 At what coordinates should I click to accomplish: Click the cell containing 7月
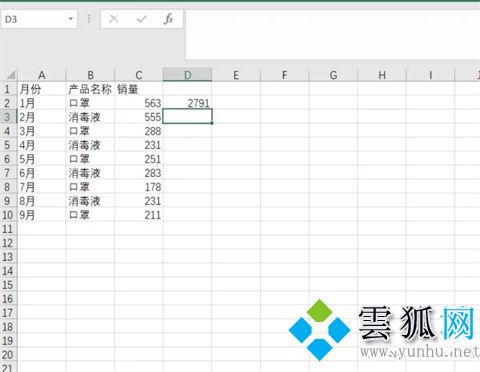[41, 187]
